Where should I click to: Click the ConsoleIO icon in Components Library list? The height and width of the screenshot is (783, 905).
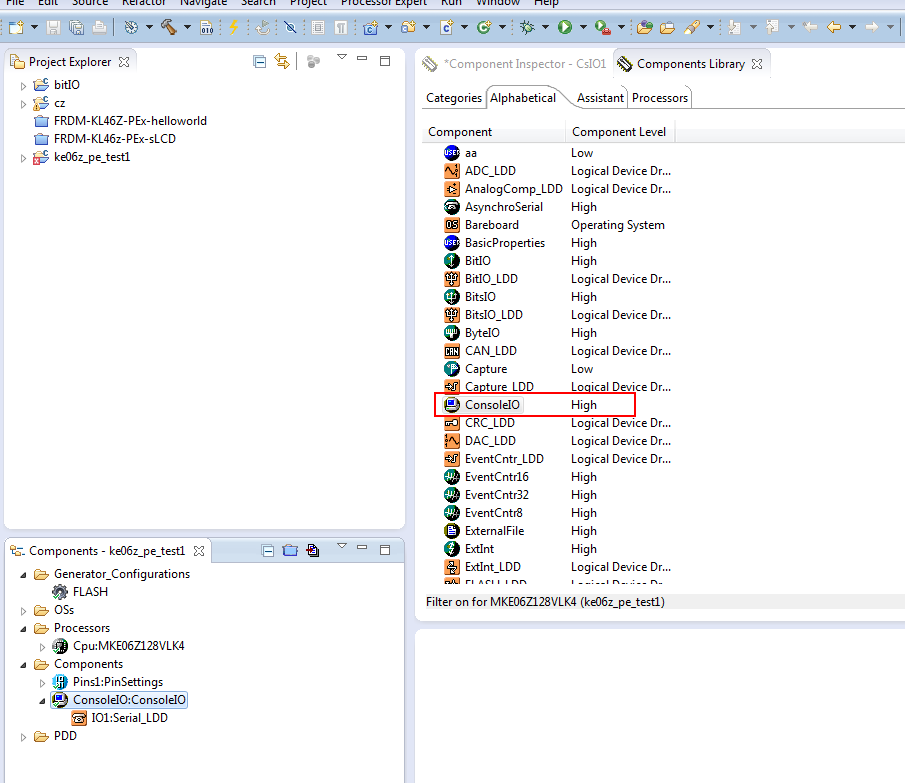[452, 405]
